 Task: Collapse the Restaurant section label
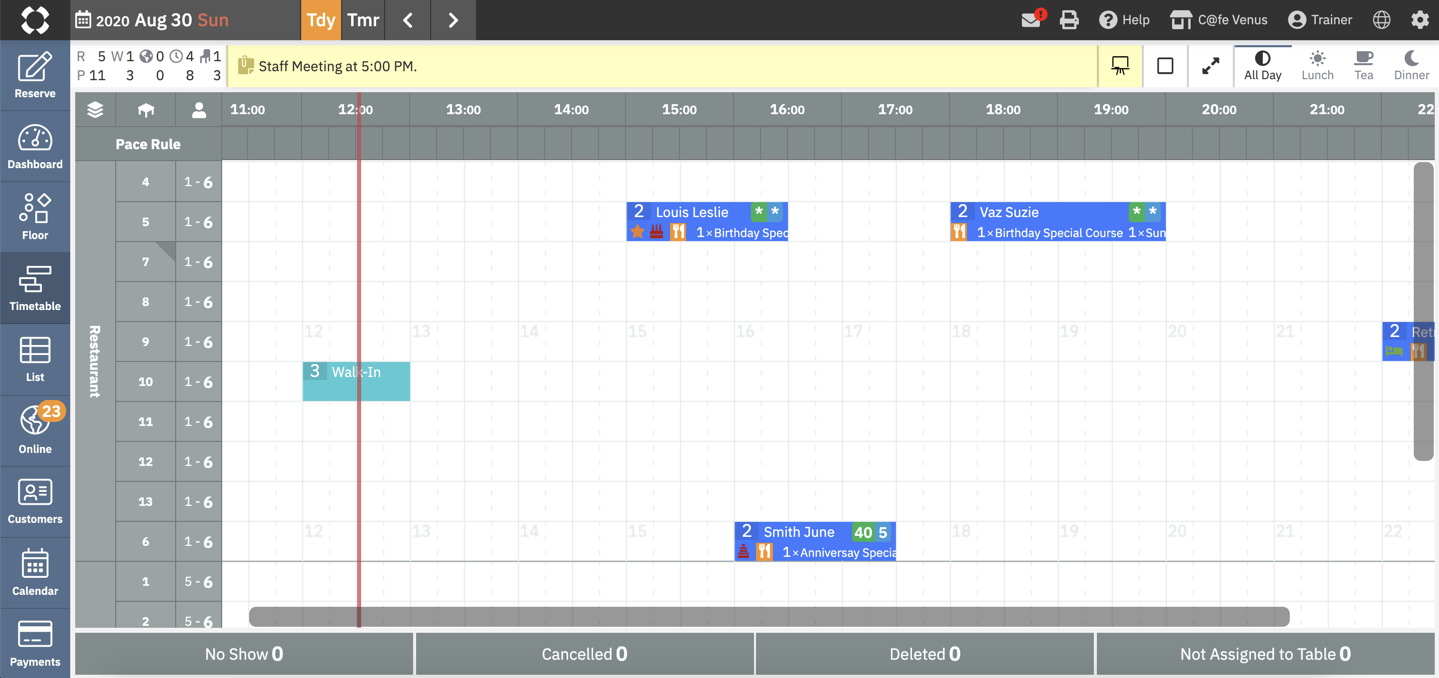(95, 361)
